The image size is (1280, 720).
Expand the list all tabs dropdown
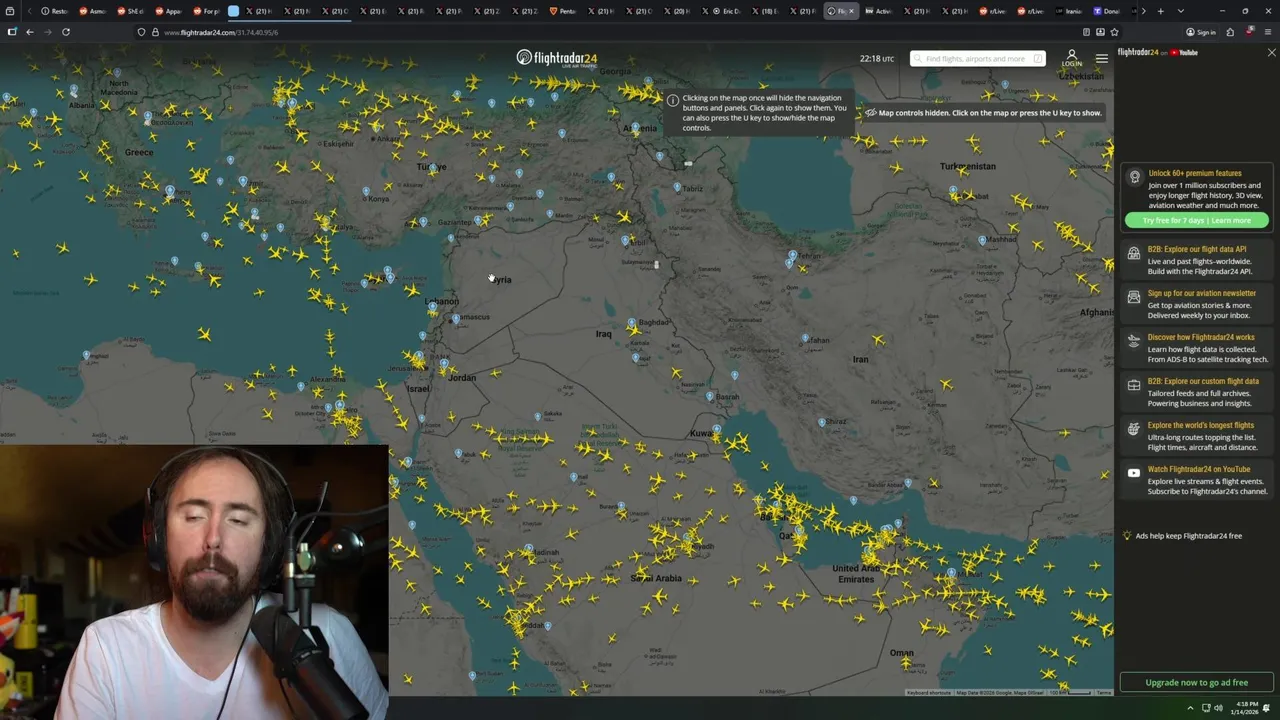click(1181, 11)
